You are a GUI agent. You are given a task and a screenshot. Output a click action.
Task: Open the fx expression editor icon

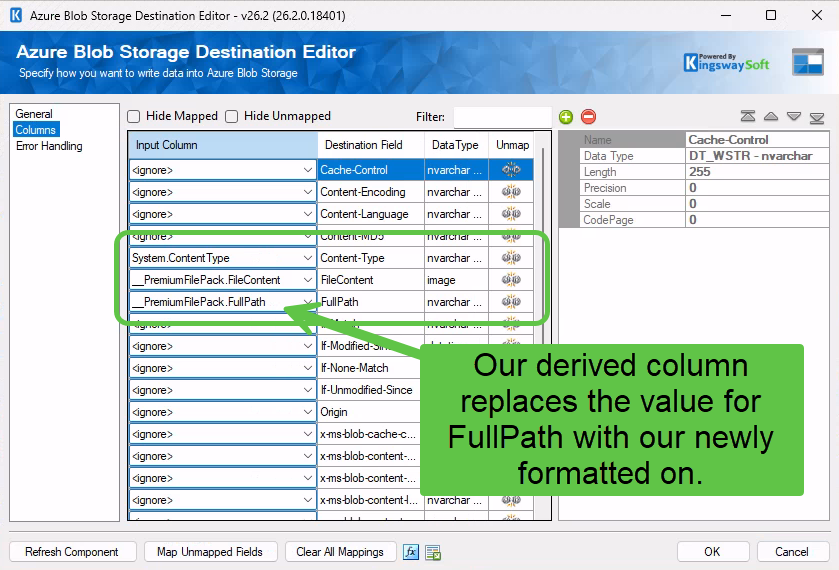pos(411,552)
